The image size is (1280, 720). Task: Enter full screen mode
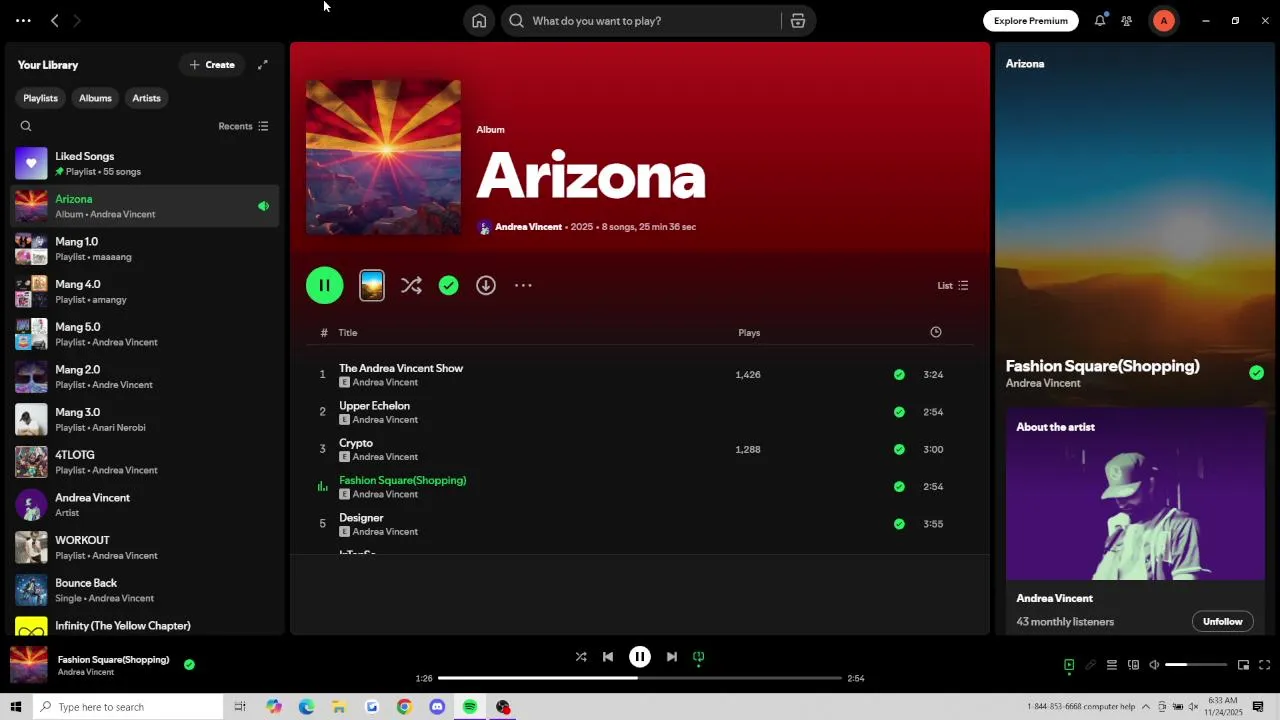pyautogui.click(x=1264, y=665)
